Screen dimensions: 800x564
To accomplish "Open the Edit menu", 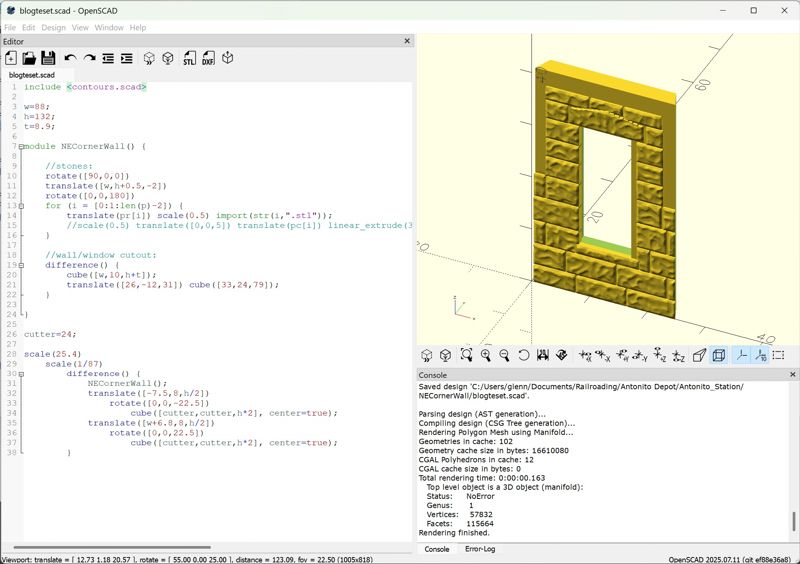I will 29,28.
